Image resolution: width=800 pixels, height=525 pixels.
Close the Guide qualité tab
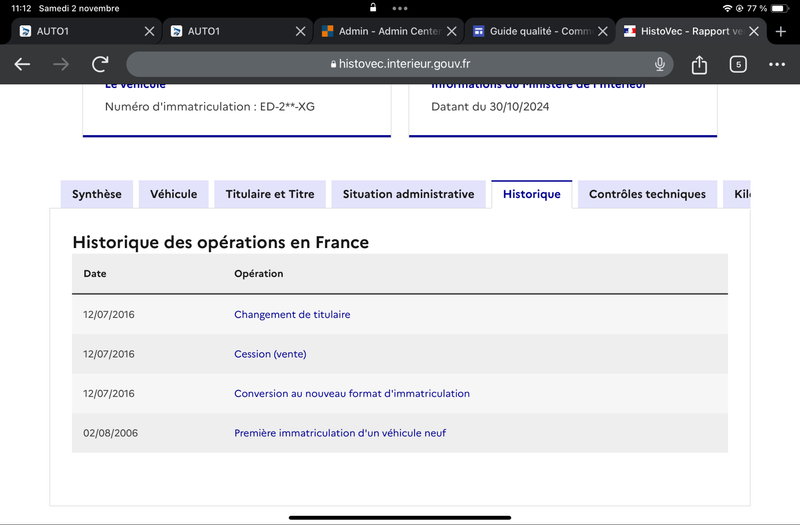click(603, 32)
